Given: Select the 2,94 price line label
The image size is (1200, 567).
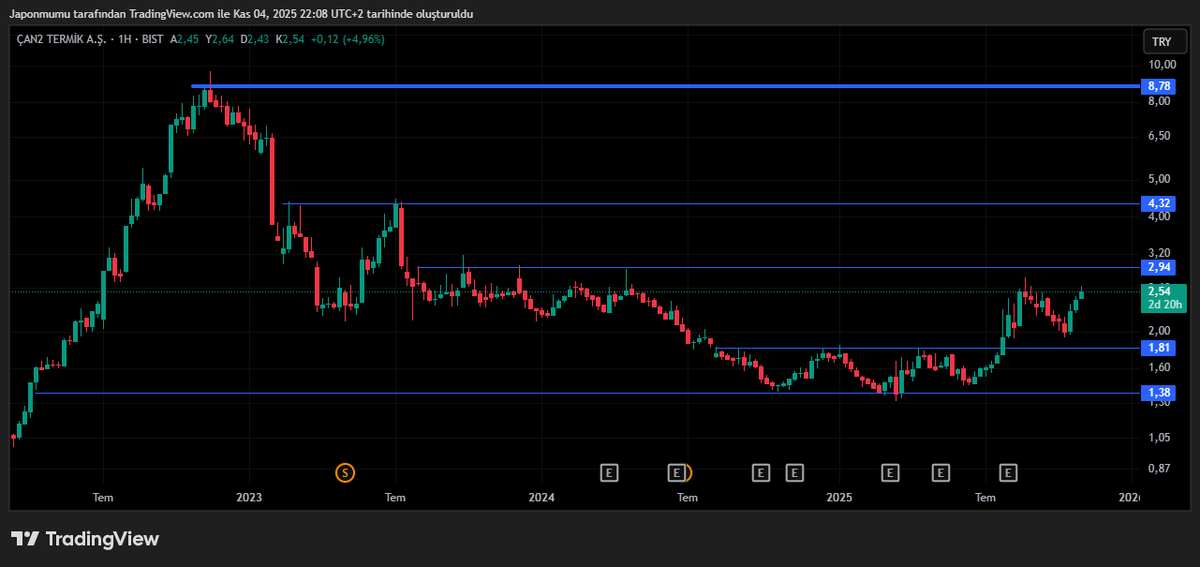Looking at the screenshot, I should 1161,268.
